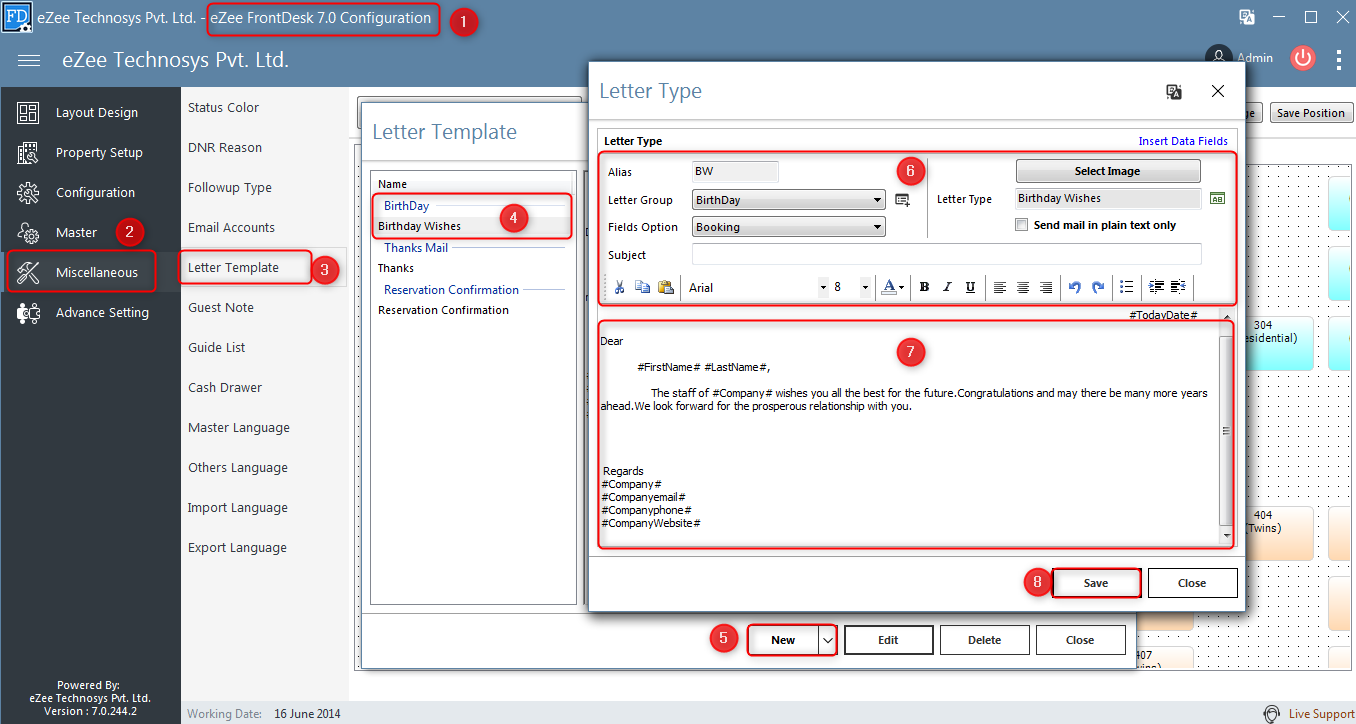Open Guide List submenu
The height and width of the screenshot is (724, 1356).
point(217,347)
